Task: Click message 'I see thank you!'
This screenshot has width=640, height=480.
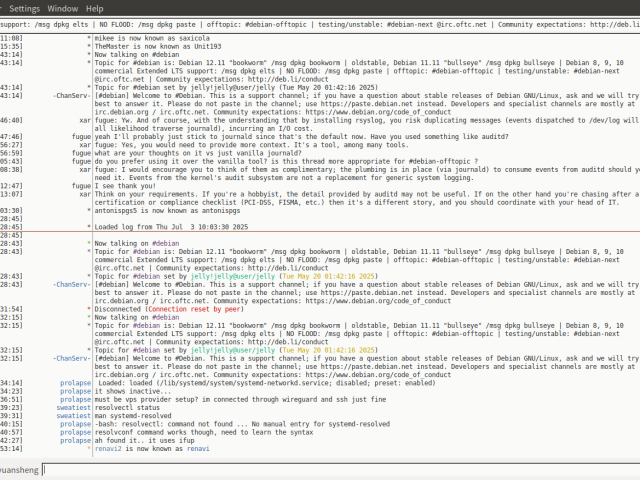Action: point(125,186)
